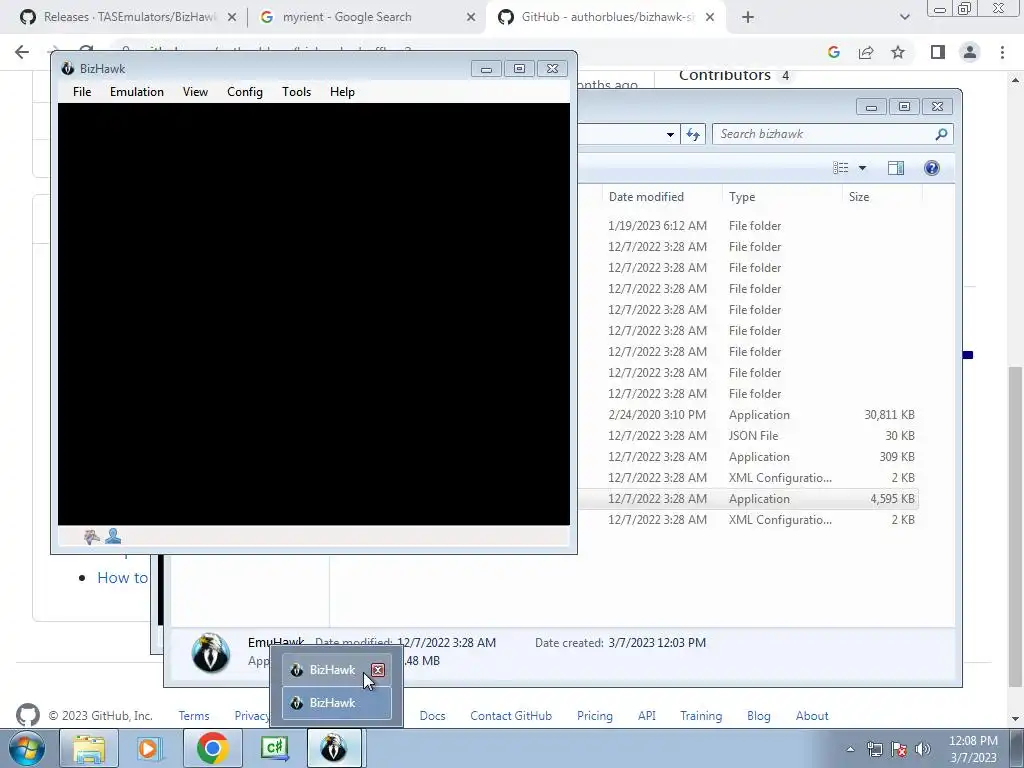The image size is (1024, 768).
Task: Open the taskbar clock showing 12:08 PM
Action: tap(973, 749)
